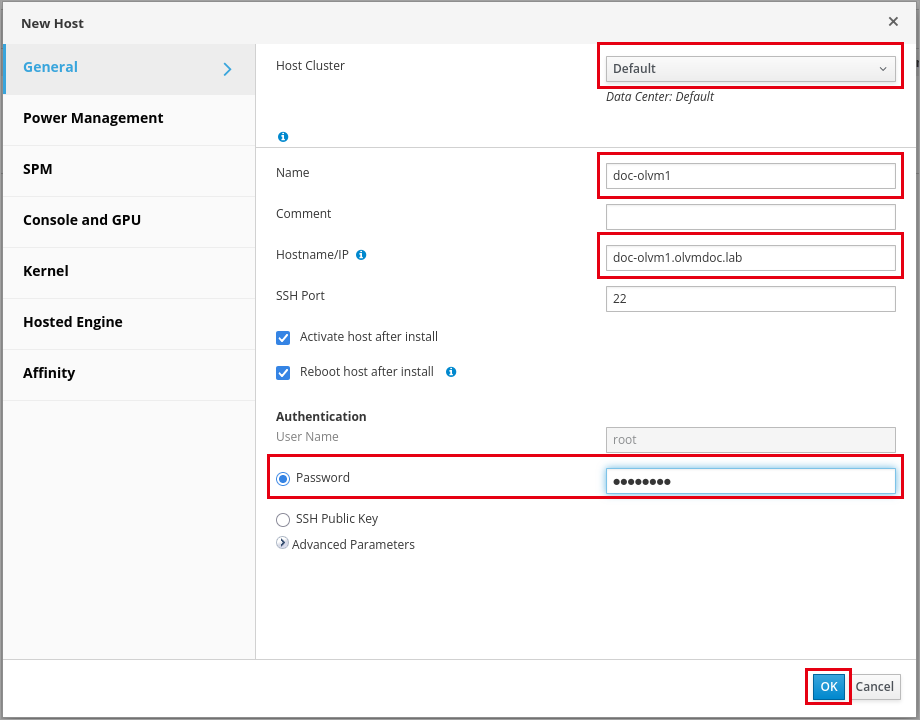Select the Affinity tab

coord(129,375)
